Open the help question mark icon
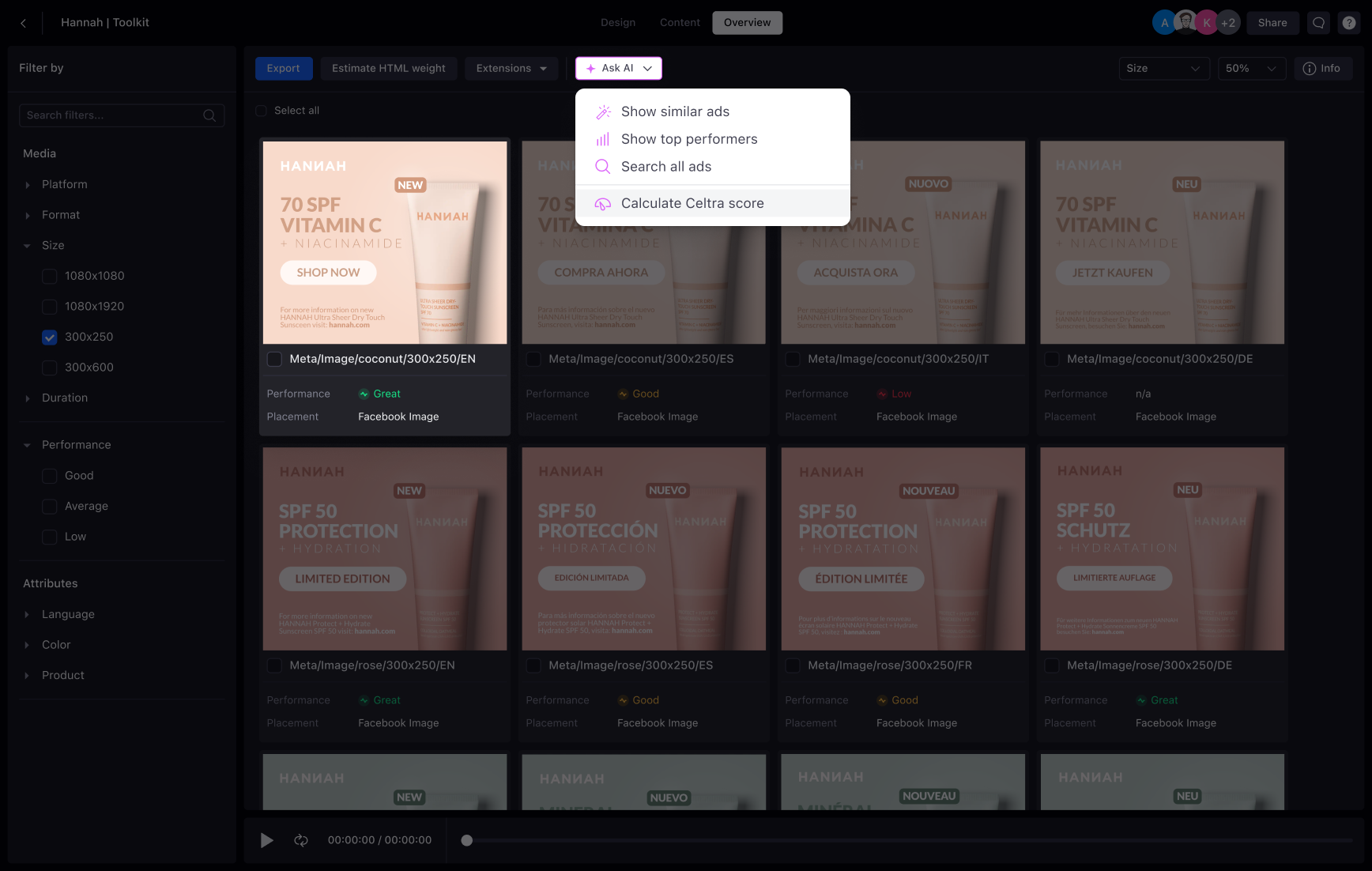This screenshot has height=871, width=1372. tap(1349, 23)
